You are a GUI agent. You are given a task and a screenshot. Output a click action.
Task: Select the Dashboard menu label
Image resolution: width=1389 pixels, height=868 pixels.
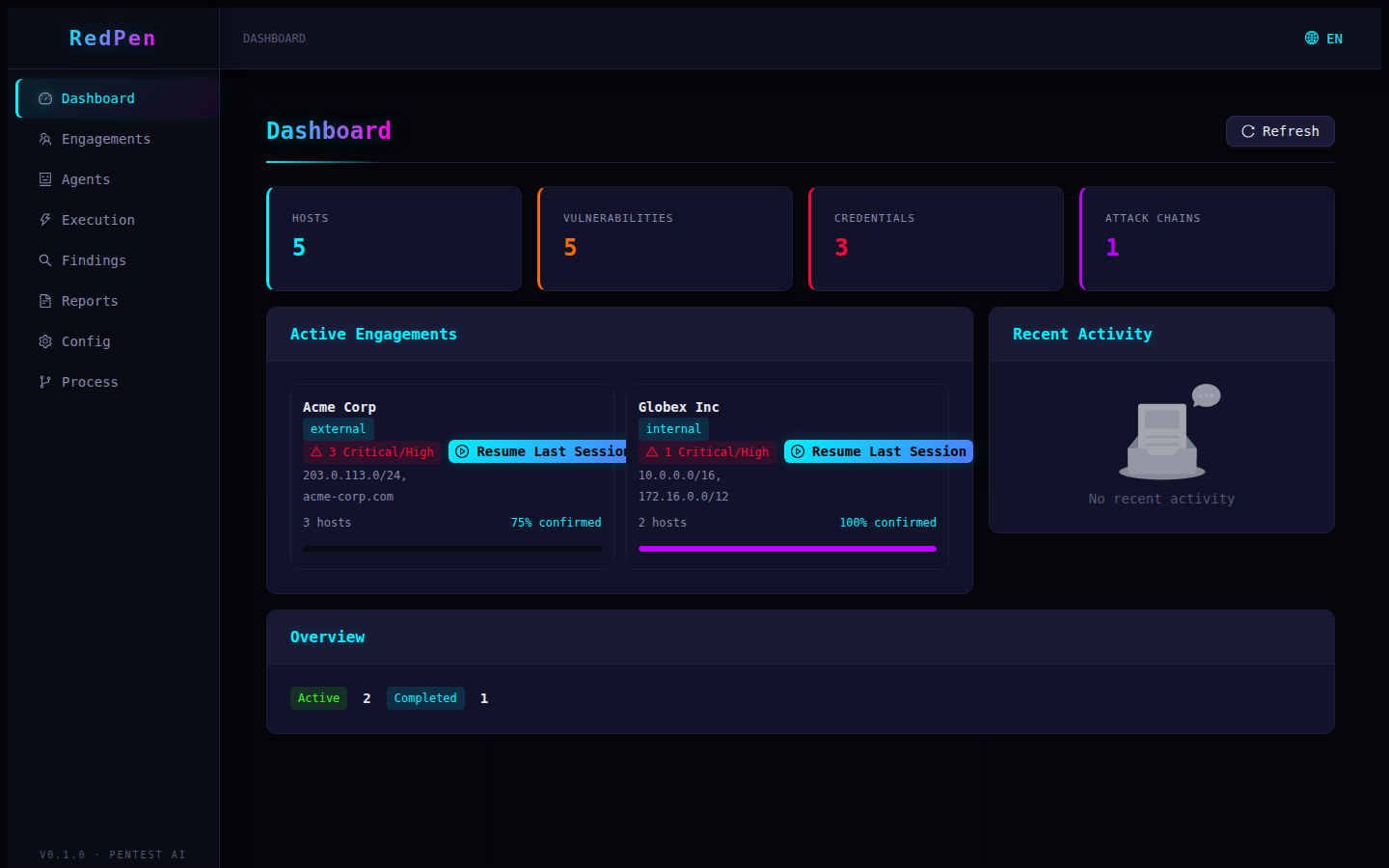pos(98,98)
